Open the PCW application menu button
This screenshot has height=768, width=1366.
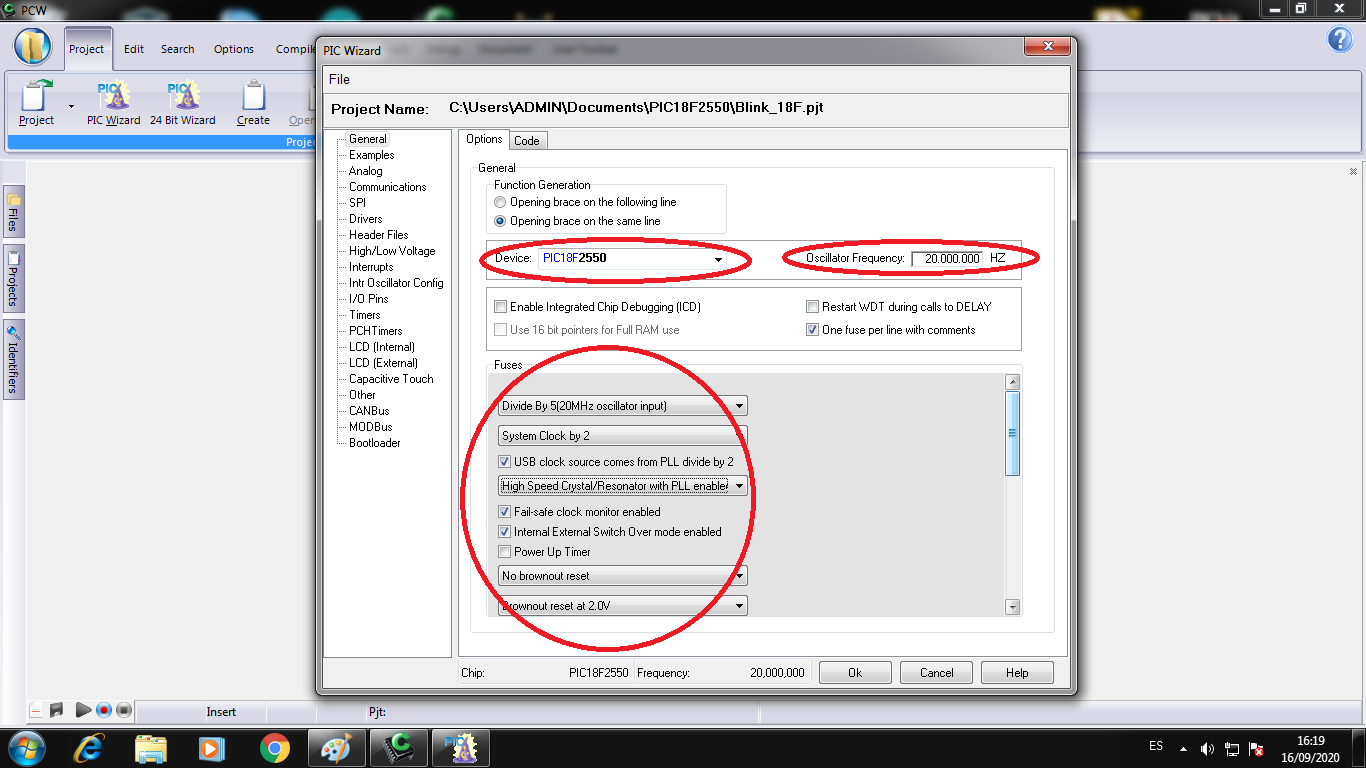pos(32,46)
